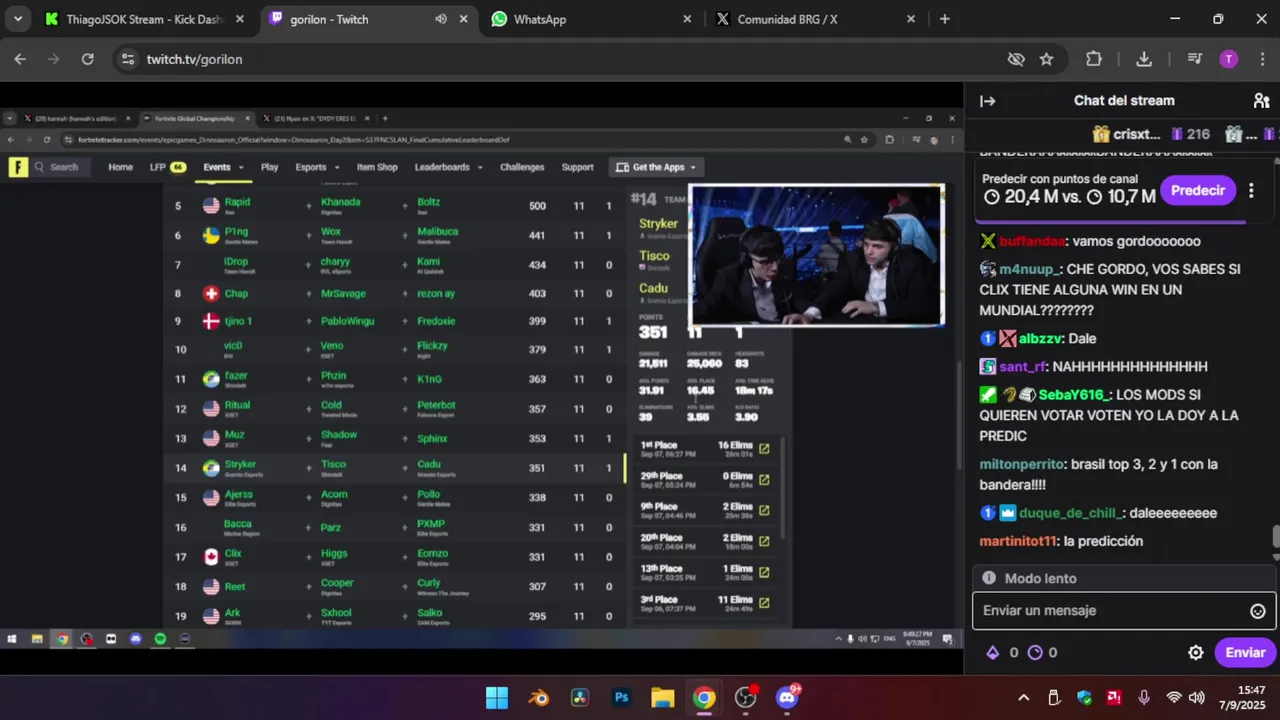Image resolution: width=1280 pixels, height=720 pixels.
Task: Open the emote picker in chat input
Action: [1258, 611]
